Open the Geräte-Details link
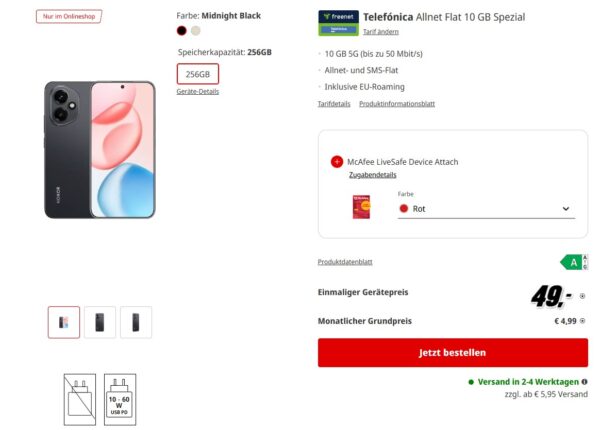Viewport: 600px width, 430px height. [x=197, y=91]
